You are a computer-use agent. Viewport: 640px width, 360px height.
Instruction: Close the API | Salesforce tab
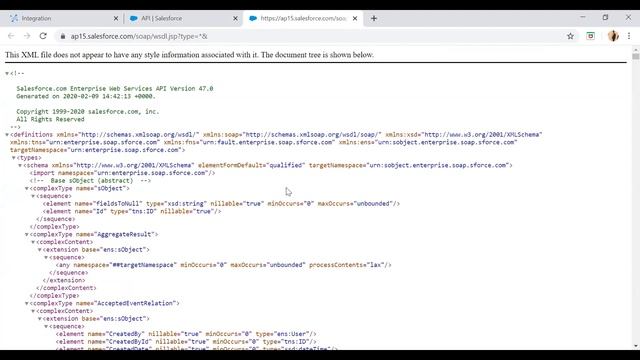235,18
